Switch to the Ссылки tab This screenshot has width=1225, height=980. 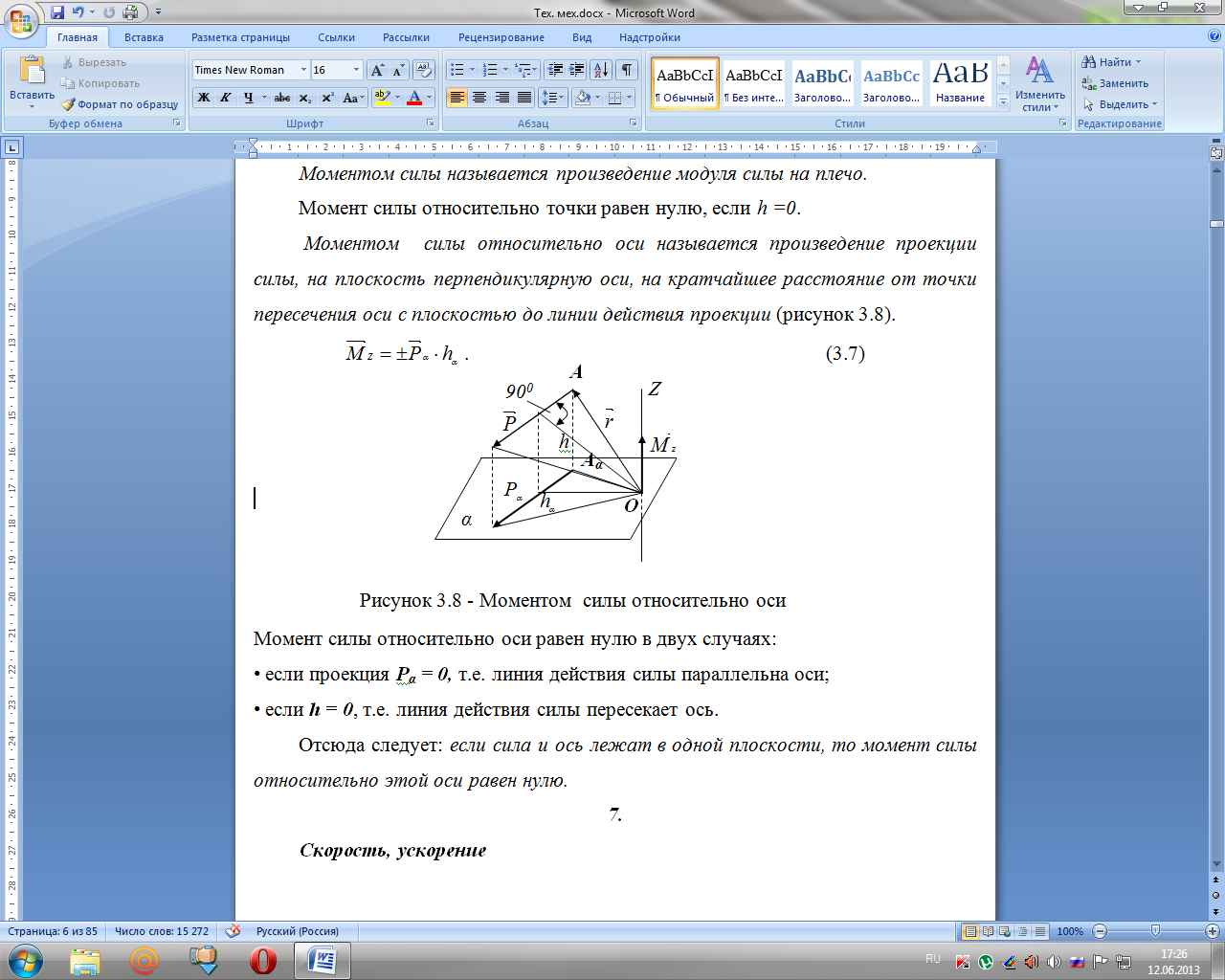[336, 37]
